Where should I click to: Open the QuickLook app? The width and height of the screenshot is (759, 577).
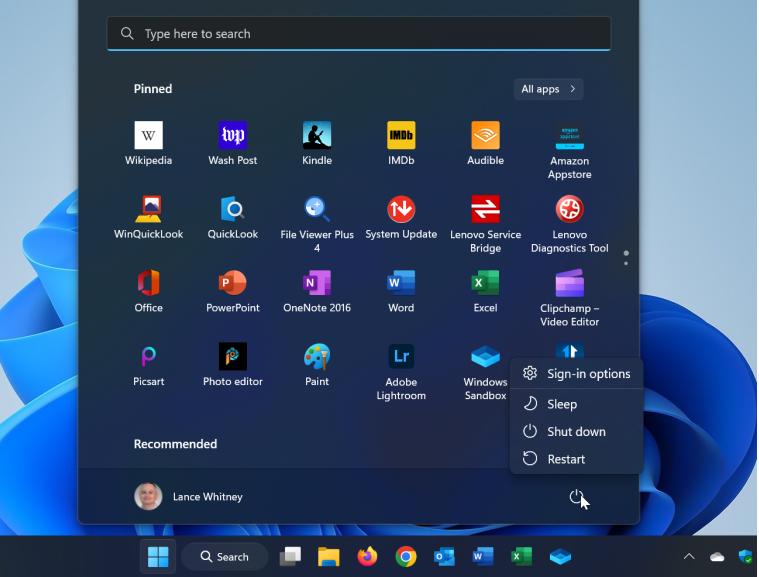pyautogui.click(x=232, y=217)
